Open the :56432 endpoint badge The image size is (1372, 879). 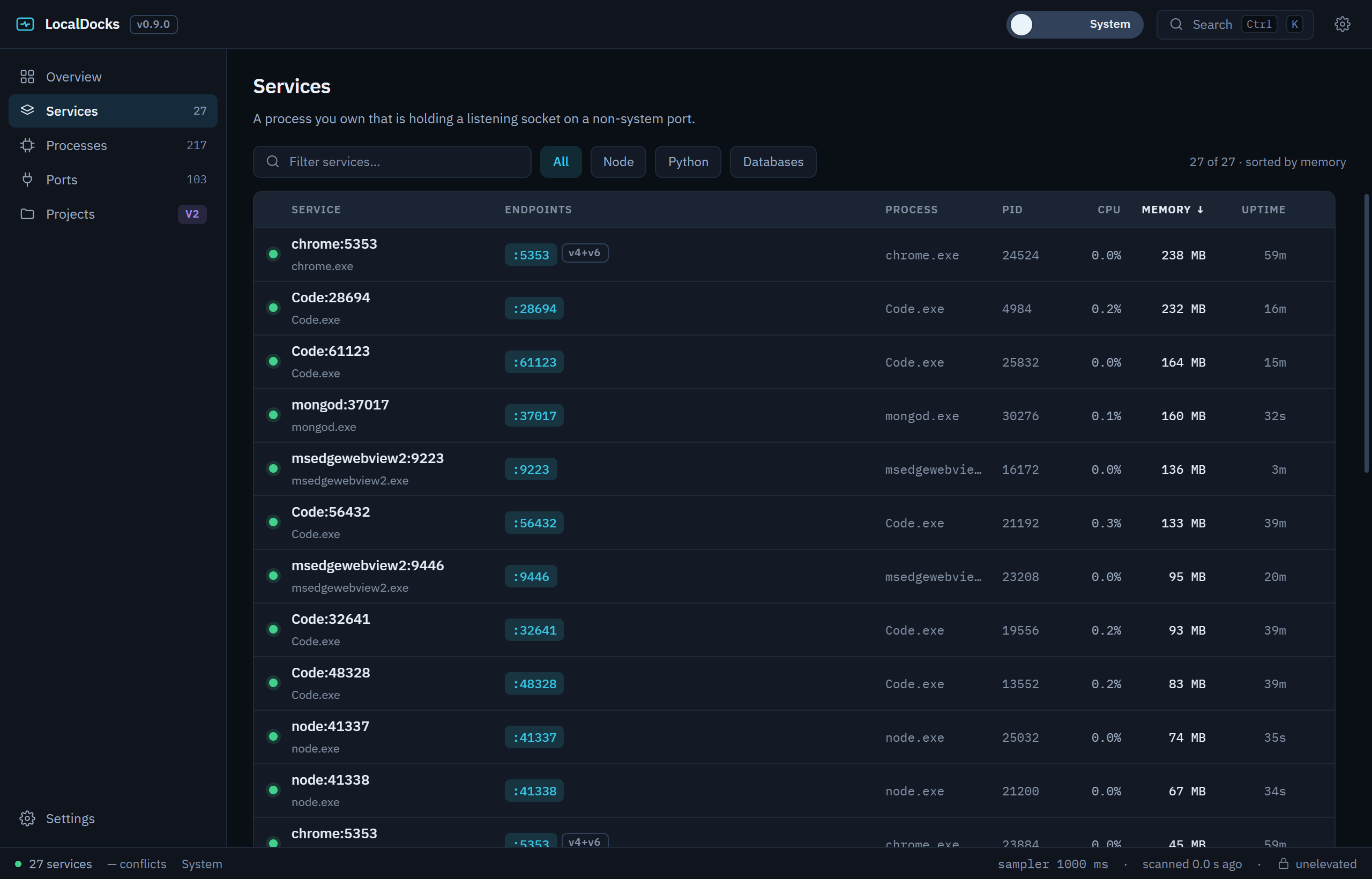[x=534, y=523]
